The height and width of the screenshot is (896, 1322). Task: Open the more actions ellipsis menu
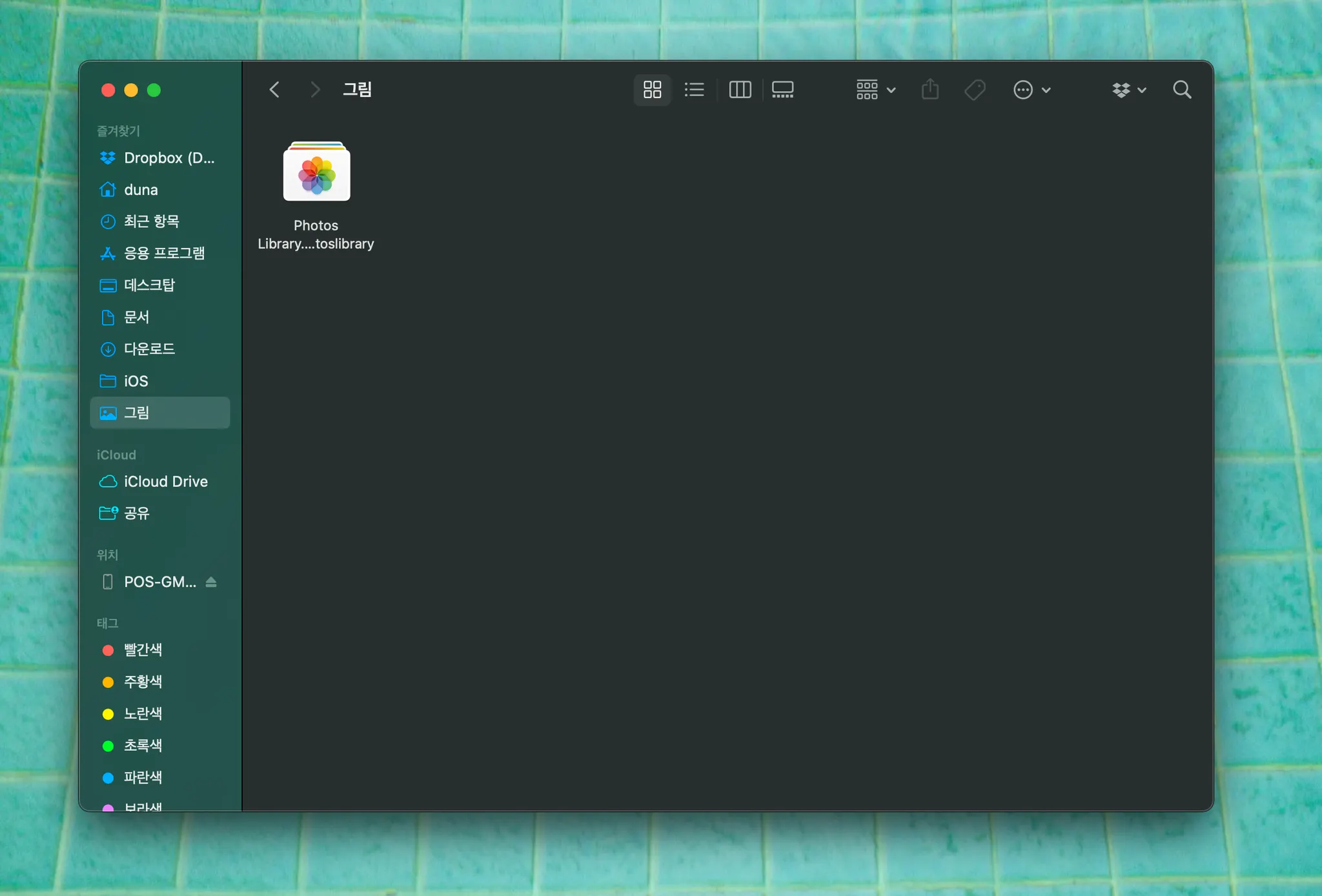point(1032,90)
